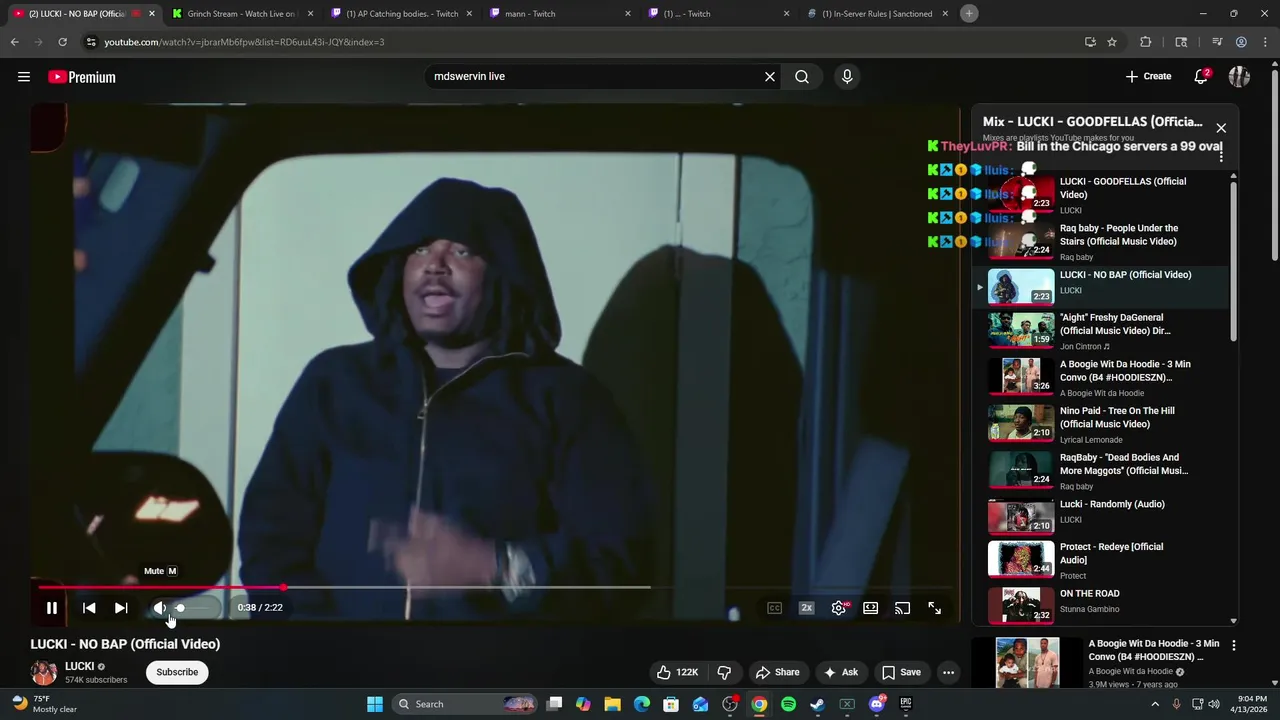Bookmark this page with the star
This screenshot has width=1280, height=720.
point(1112,42)
